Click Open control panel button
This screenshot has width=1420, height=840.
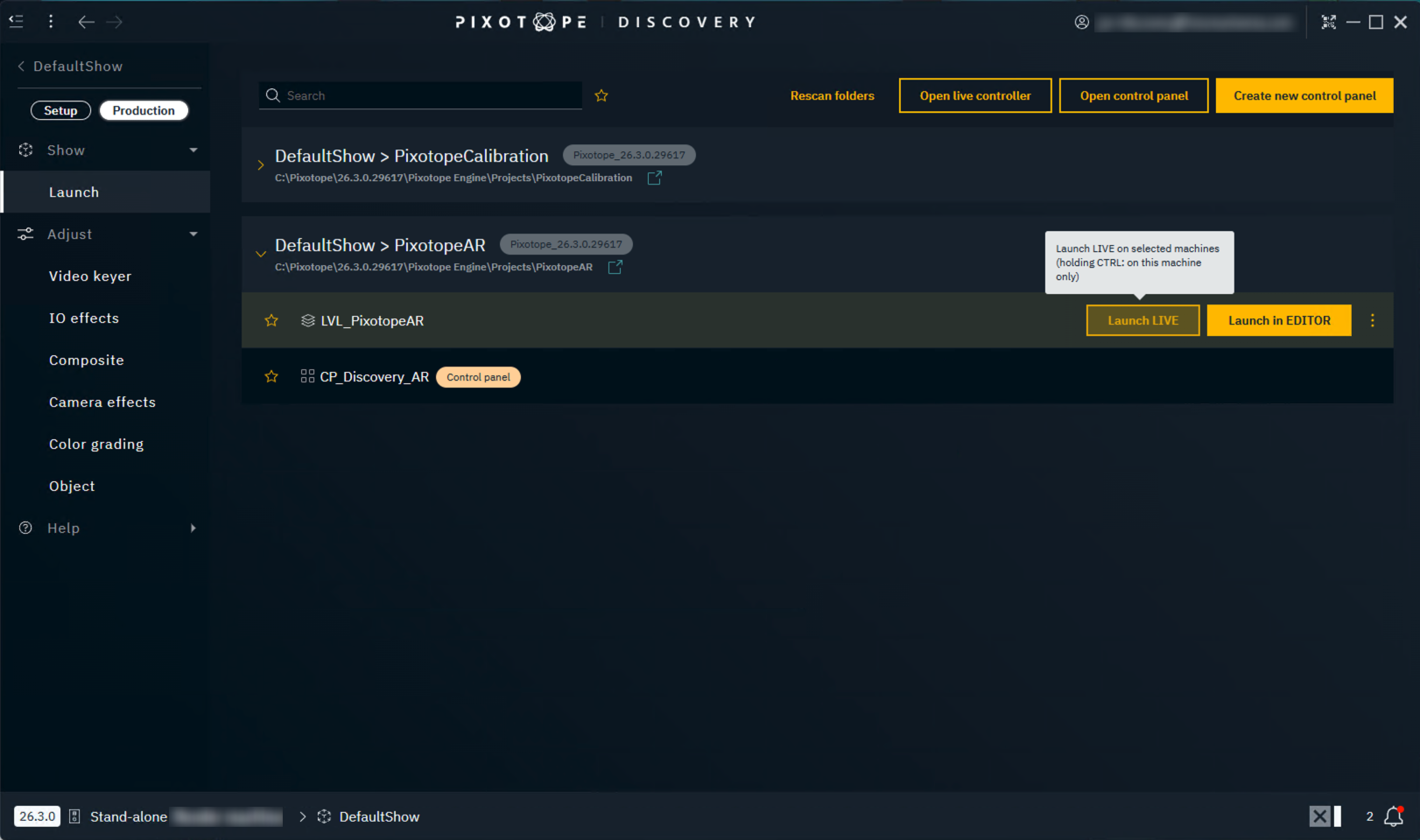pyautogui.click(x=1134, y=96)
